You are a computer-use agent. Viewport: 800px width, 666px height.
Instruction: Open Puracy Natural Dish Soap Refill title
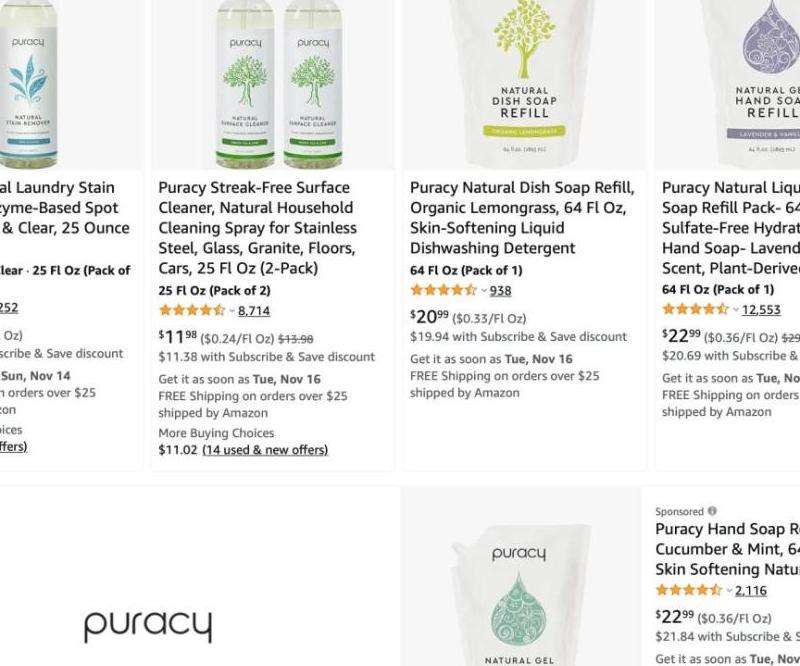522,217
